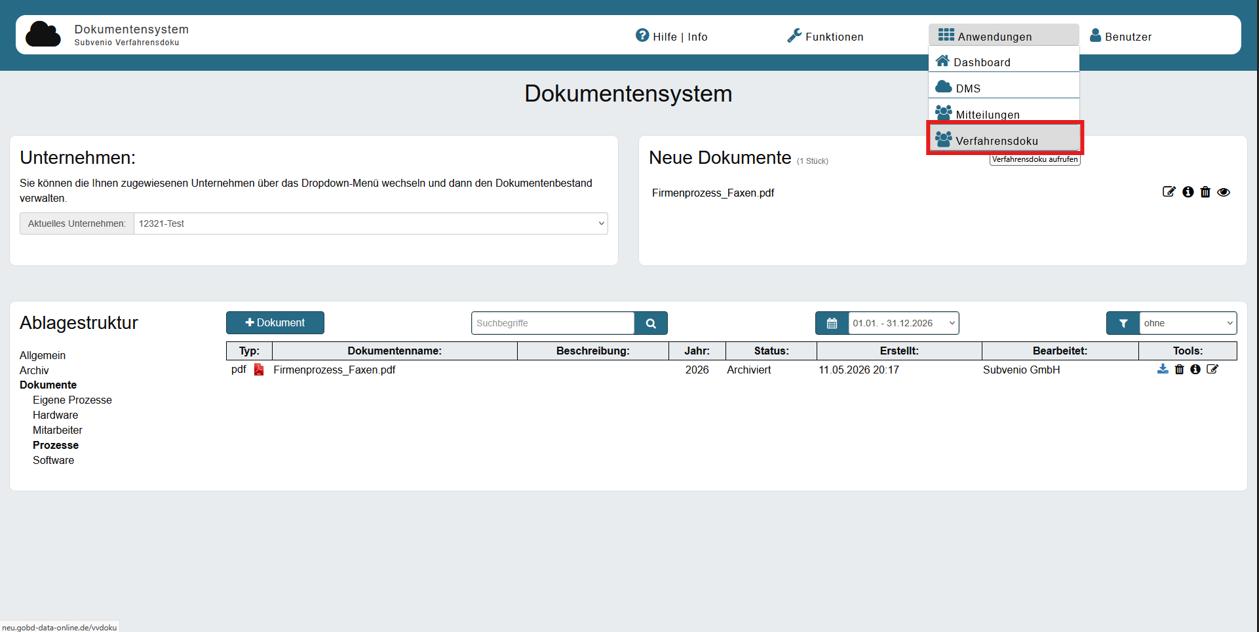Click the Firmenprozess_Faxen.pdf name in the table
Viewport: 1259px width, 632px height.
334,370
